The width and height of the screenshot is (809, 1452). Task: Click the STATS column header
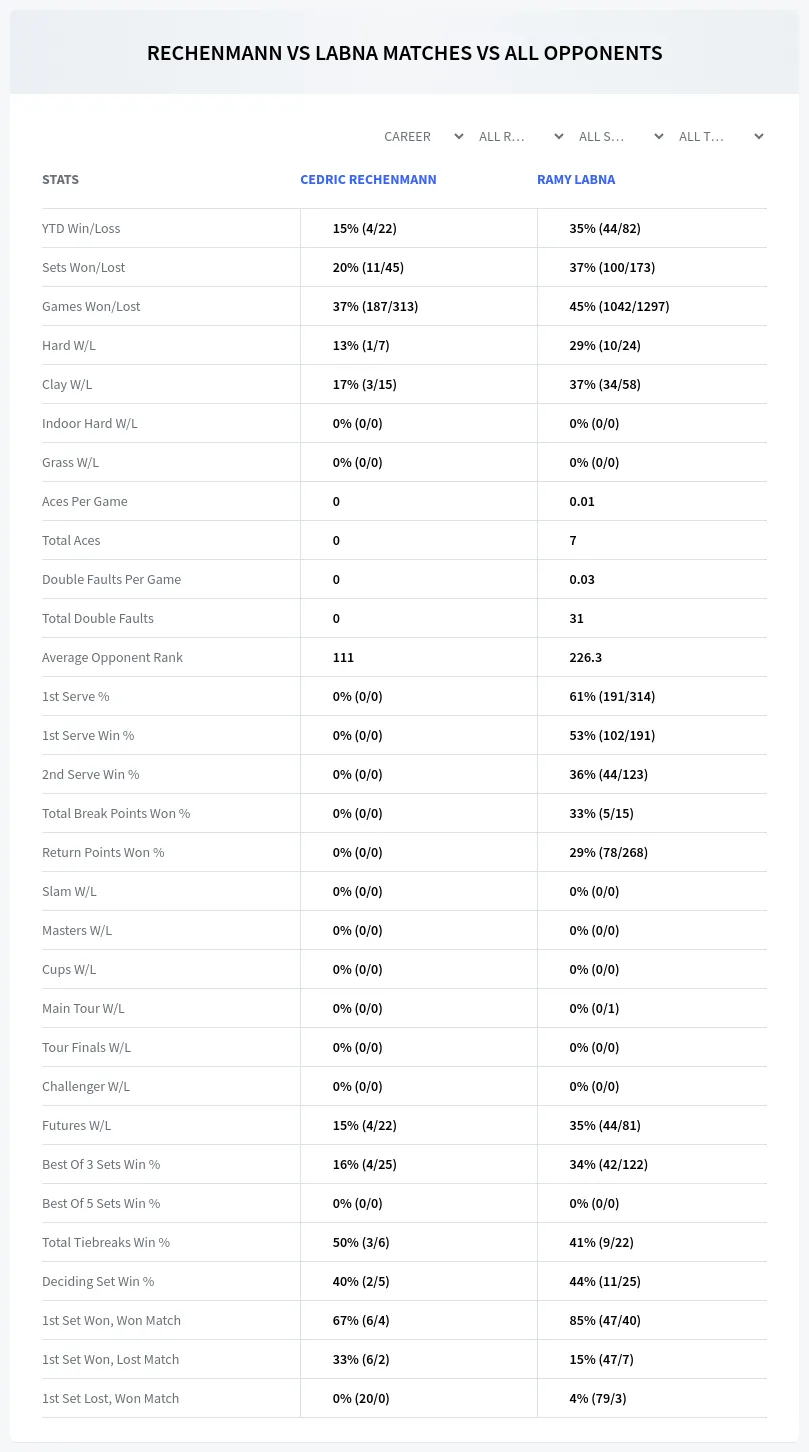(60, 180)
